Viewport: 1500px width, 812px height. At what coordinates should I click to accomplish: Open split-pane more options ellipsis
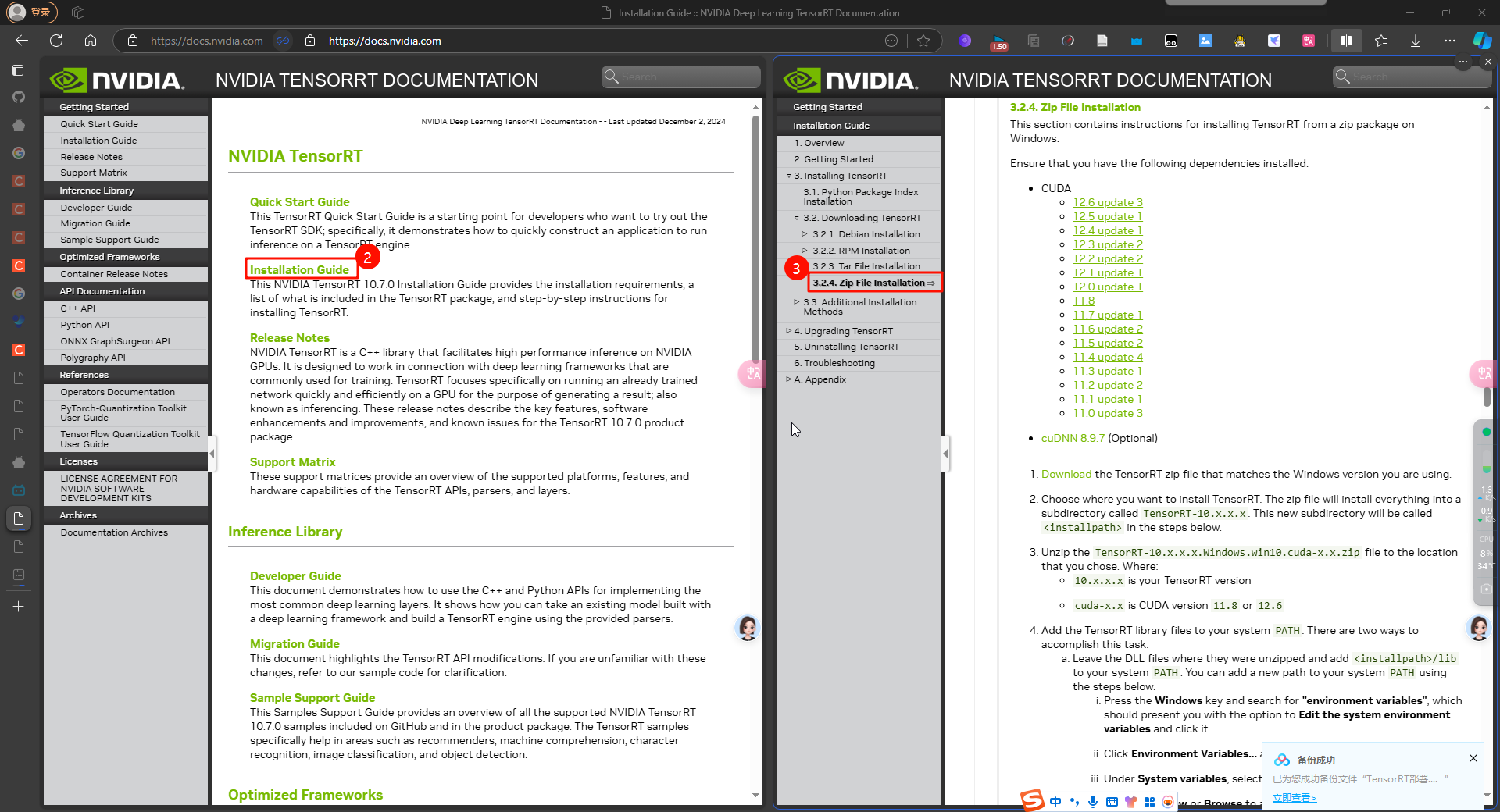point(1463,62)
